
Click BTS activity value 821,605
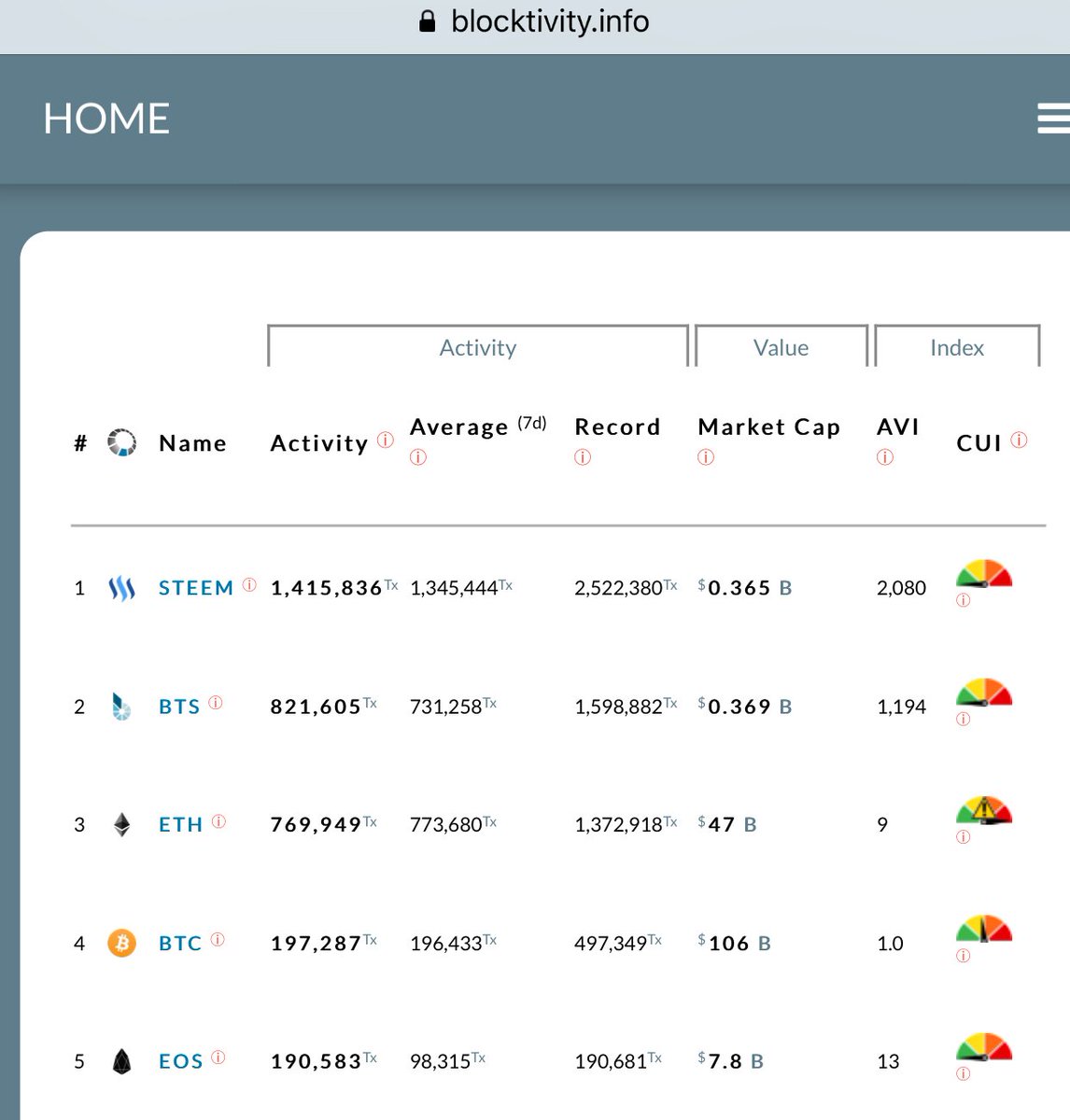click(316, 707)
